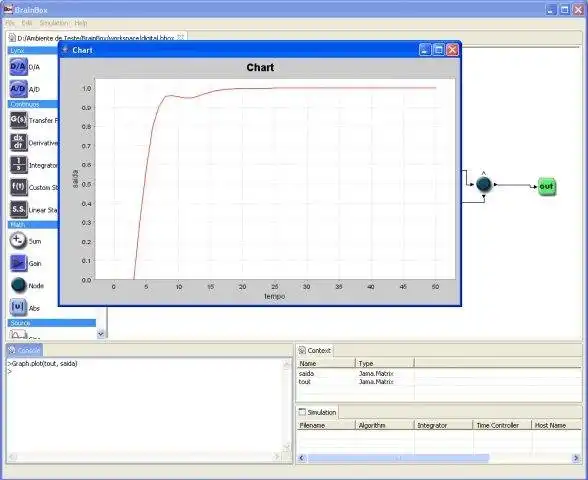
Task: Click the Time Controller column header
Action: 502,425
